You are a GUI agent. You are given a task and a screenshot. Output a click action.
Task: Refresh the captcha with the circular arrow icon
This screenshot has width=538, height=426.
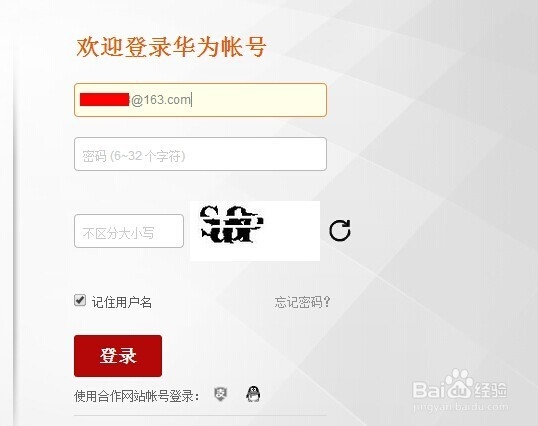click(x=340, y=230)
